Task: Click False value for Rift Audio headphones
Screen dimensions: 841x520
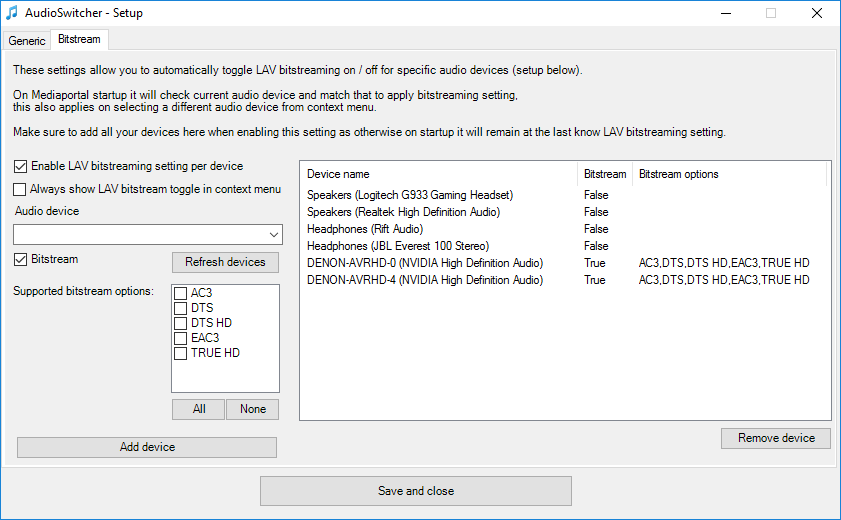Action: [x=596, y=229]
